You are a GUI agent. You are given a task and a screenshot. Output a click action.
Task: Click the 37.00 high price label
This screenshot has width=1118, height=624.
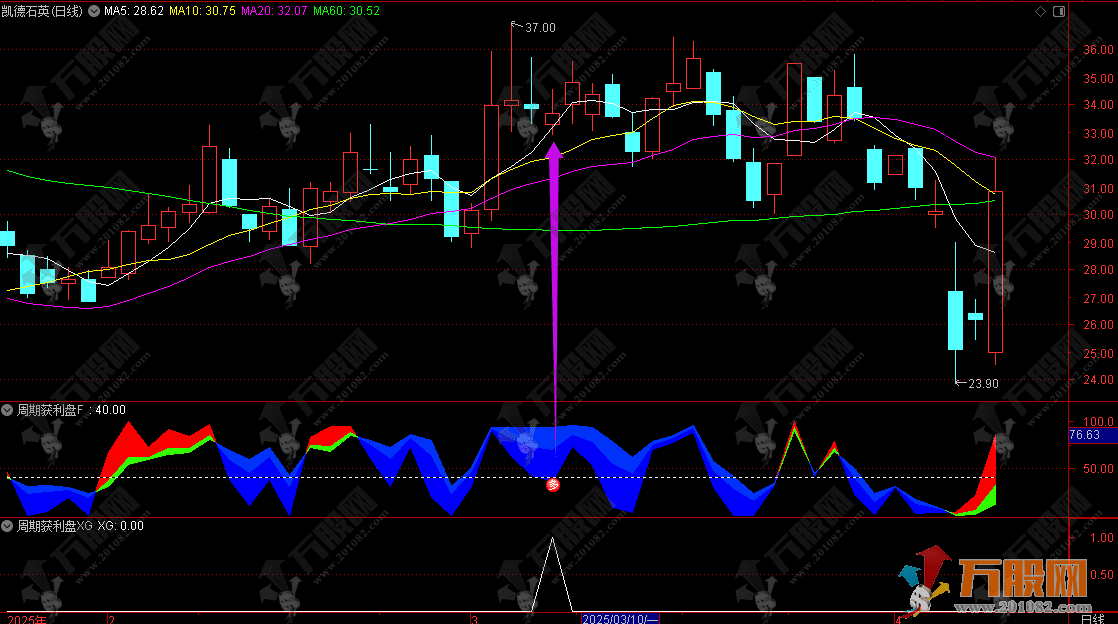click(540, 28)
